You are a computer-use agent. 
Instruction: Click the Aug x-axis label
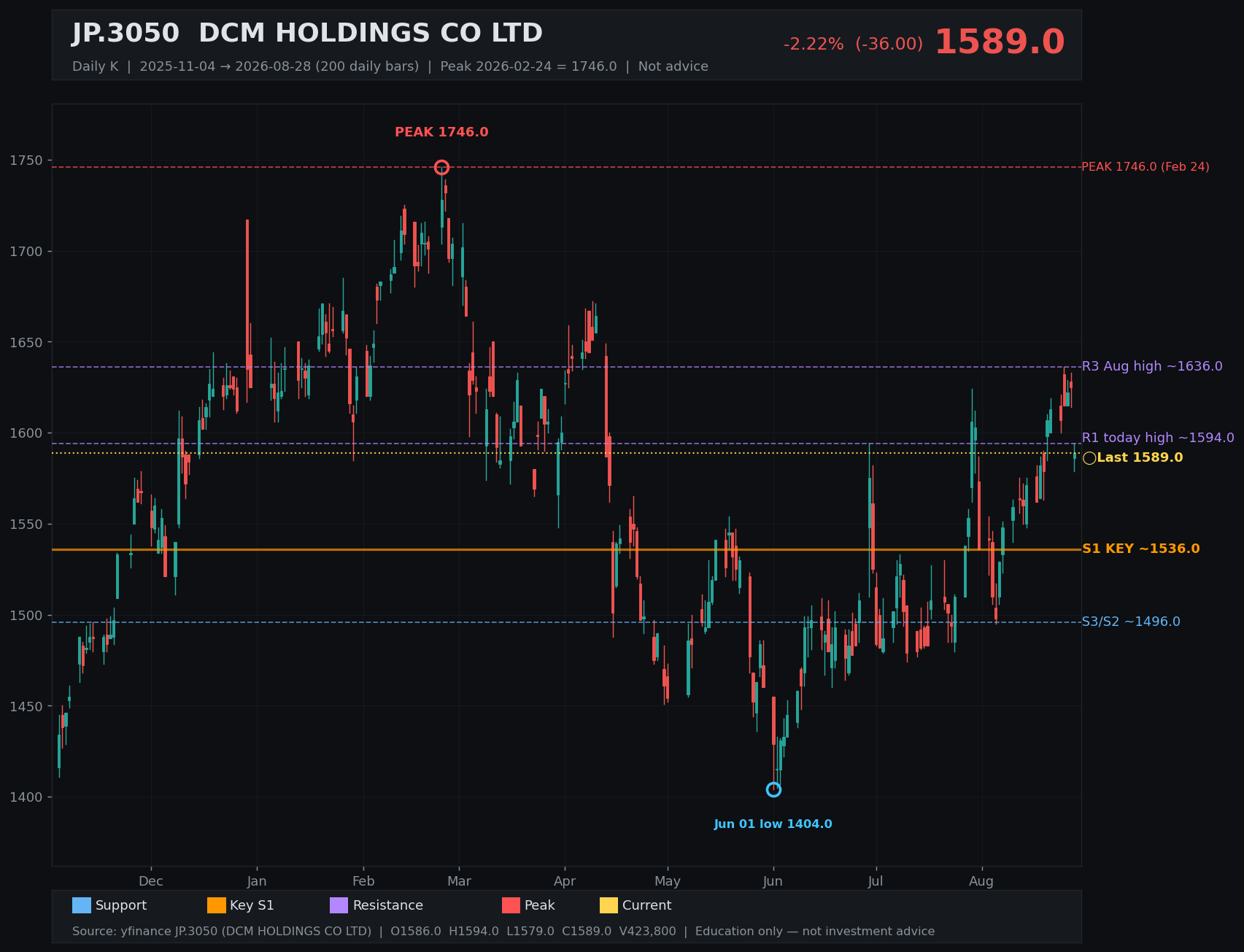point(981,881)
